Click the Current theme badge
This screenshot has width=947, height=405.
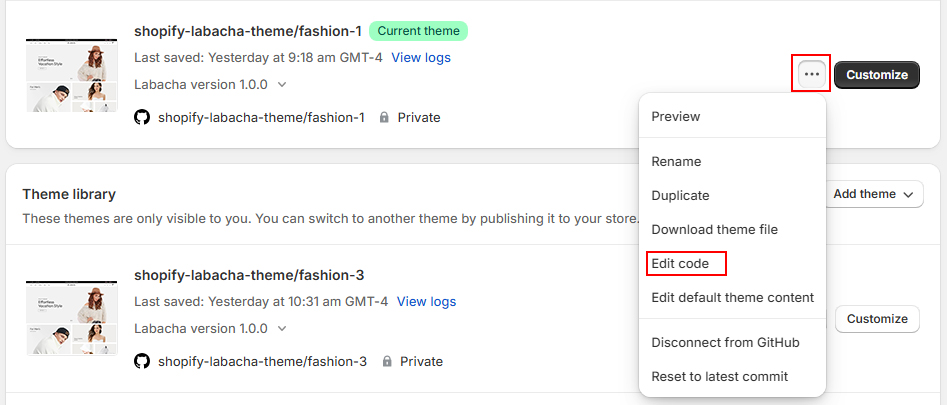tap(419, 31)
